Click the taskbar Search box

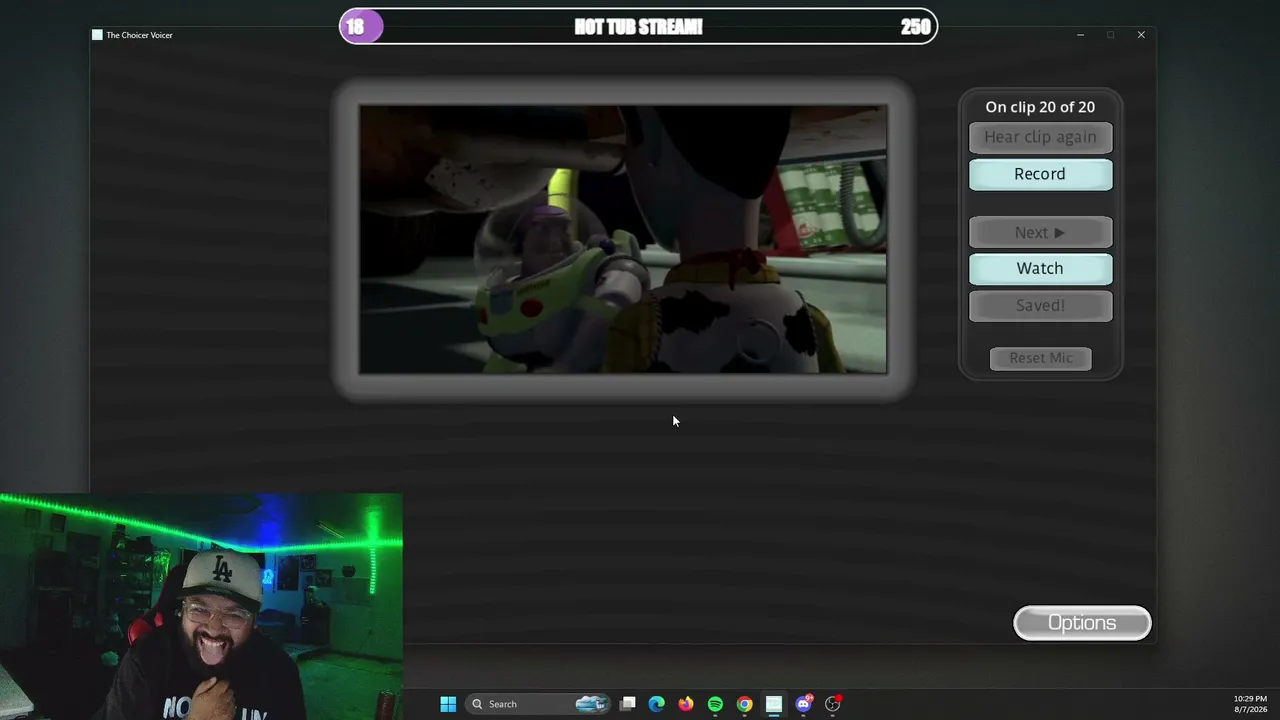pyautogui.click(x=540, y=704)
